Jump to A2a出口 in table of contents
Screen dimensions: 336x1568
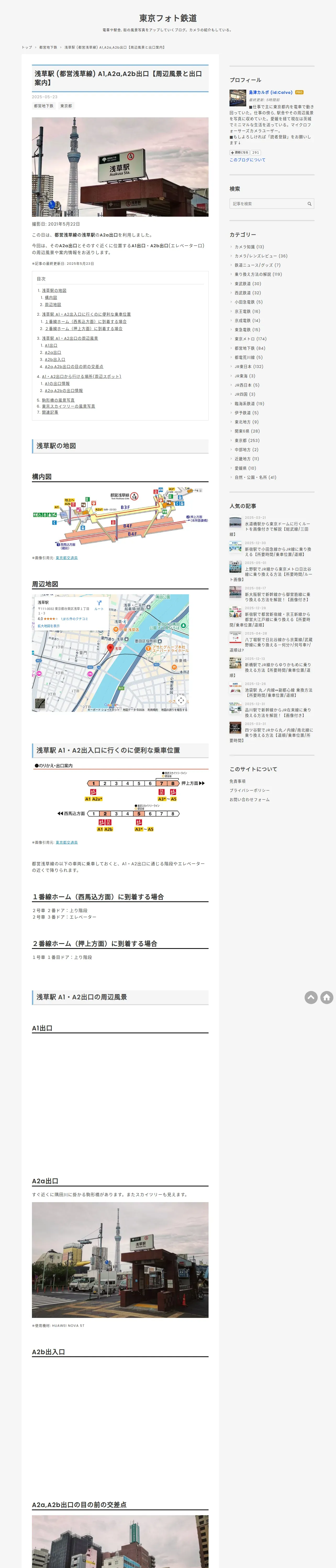(x=53, y=353)
